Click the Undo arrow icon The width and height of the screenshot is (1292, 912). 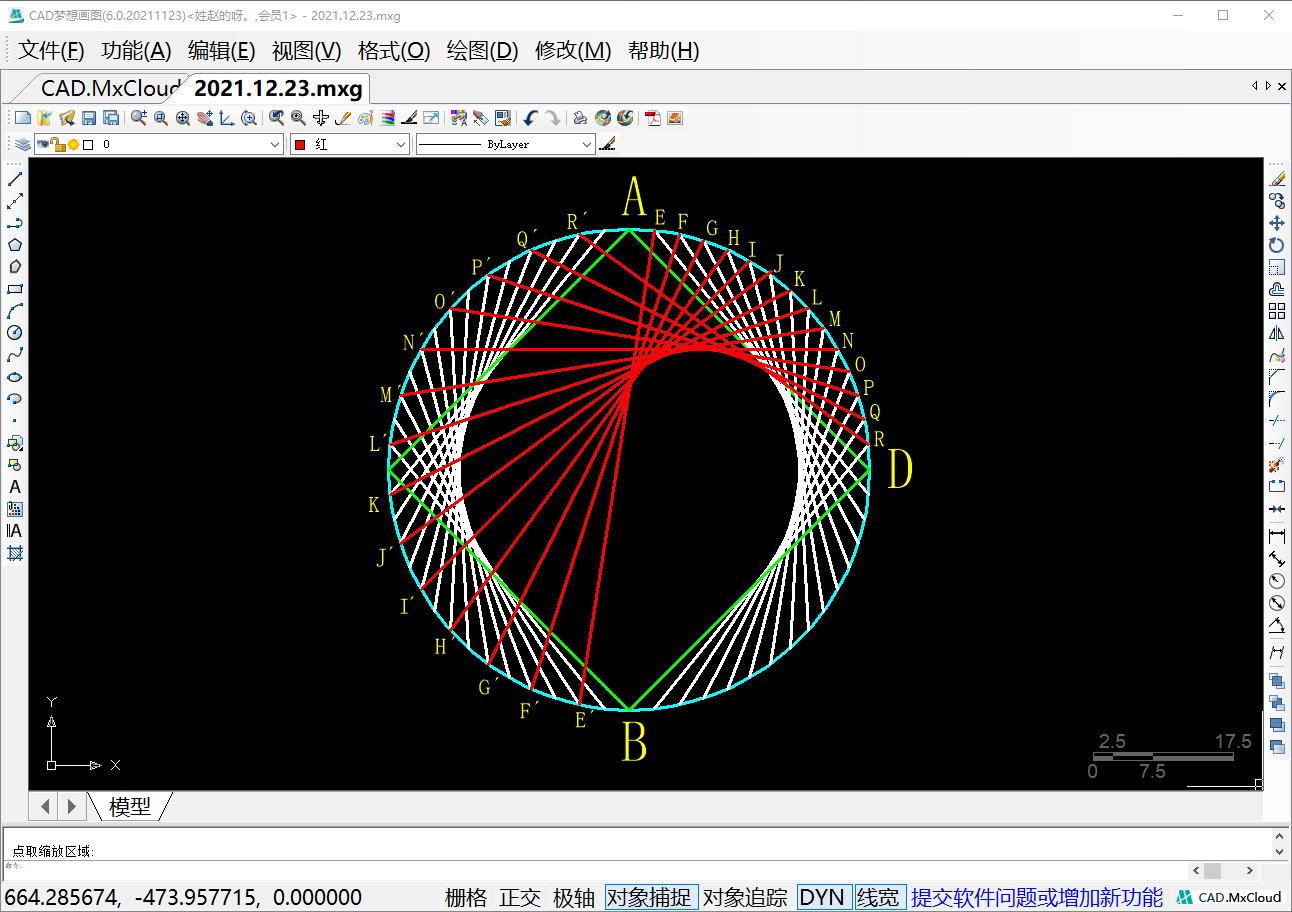[530, 118]
